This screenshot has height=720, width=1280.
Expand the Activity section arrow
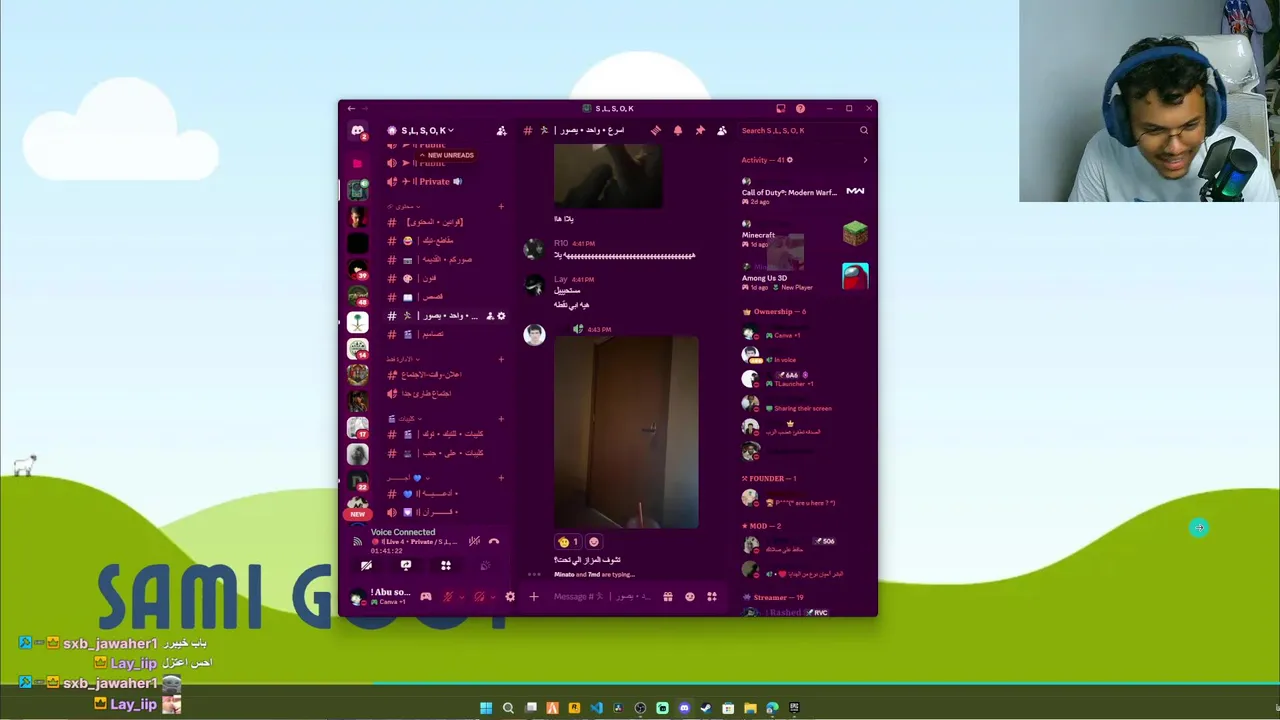865,160
